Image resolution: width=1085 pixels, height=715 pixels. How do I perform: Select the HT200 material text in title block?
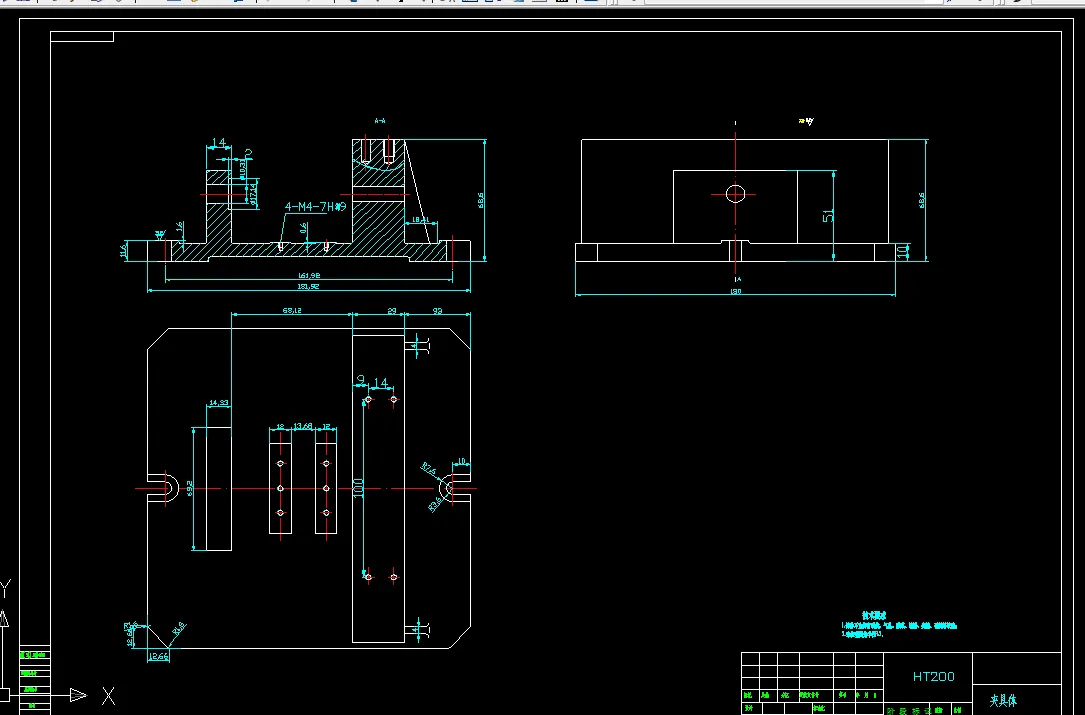[x=933, y=676]
